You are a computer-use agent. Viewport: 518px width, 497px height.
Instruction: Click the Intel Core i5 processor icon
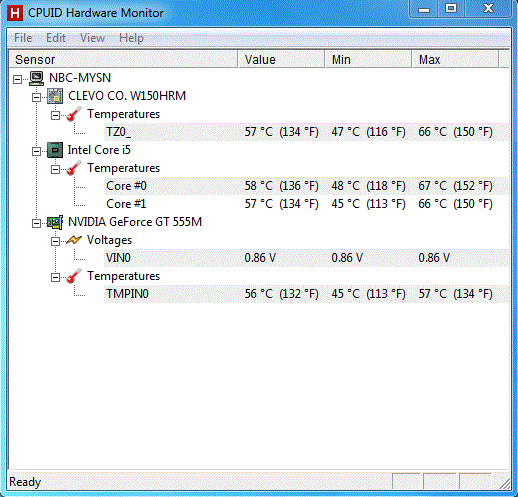coord(55,150)
